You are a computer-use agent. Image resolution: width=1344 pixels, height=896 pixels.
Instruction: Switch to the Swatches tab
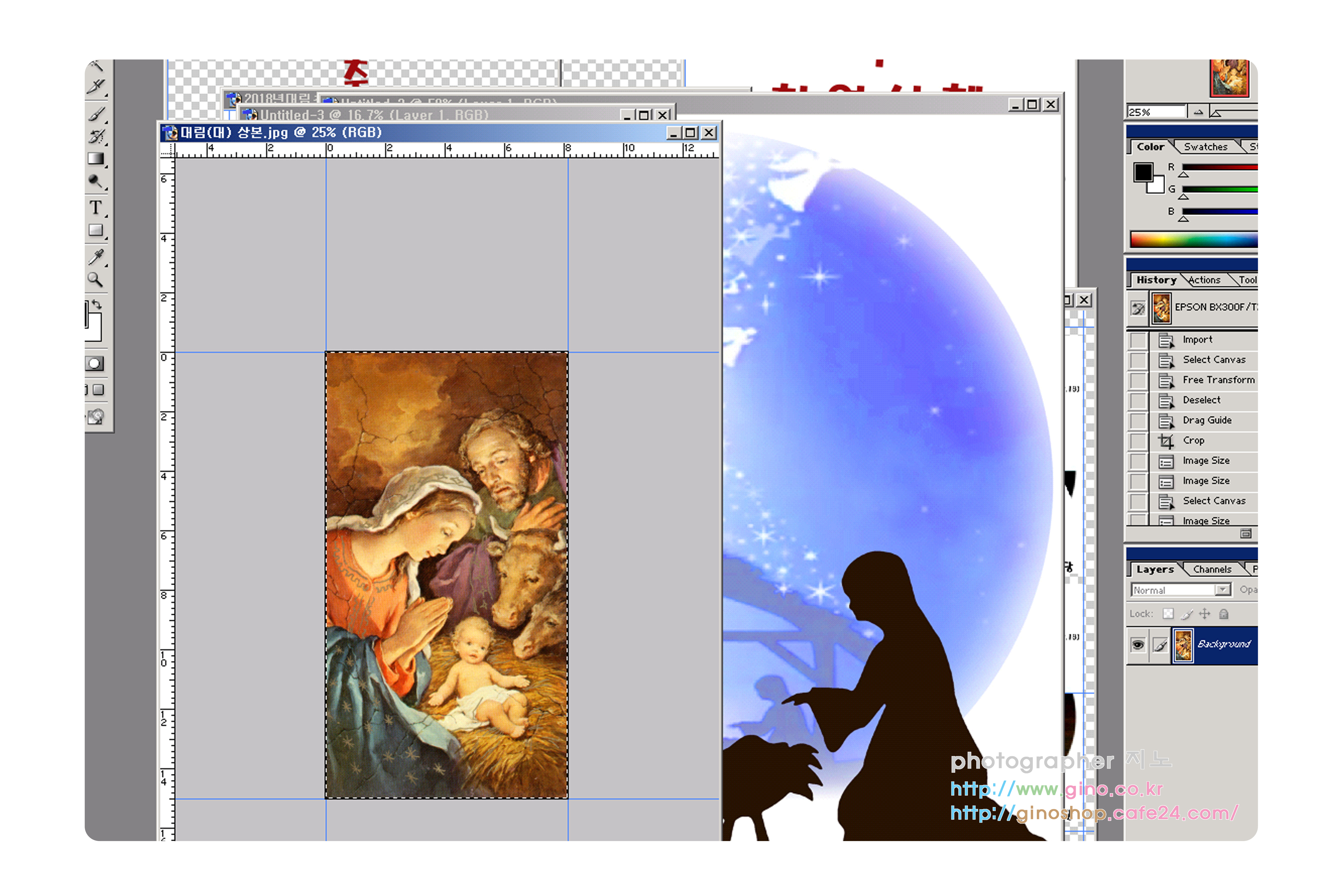point(1205,147)
